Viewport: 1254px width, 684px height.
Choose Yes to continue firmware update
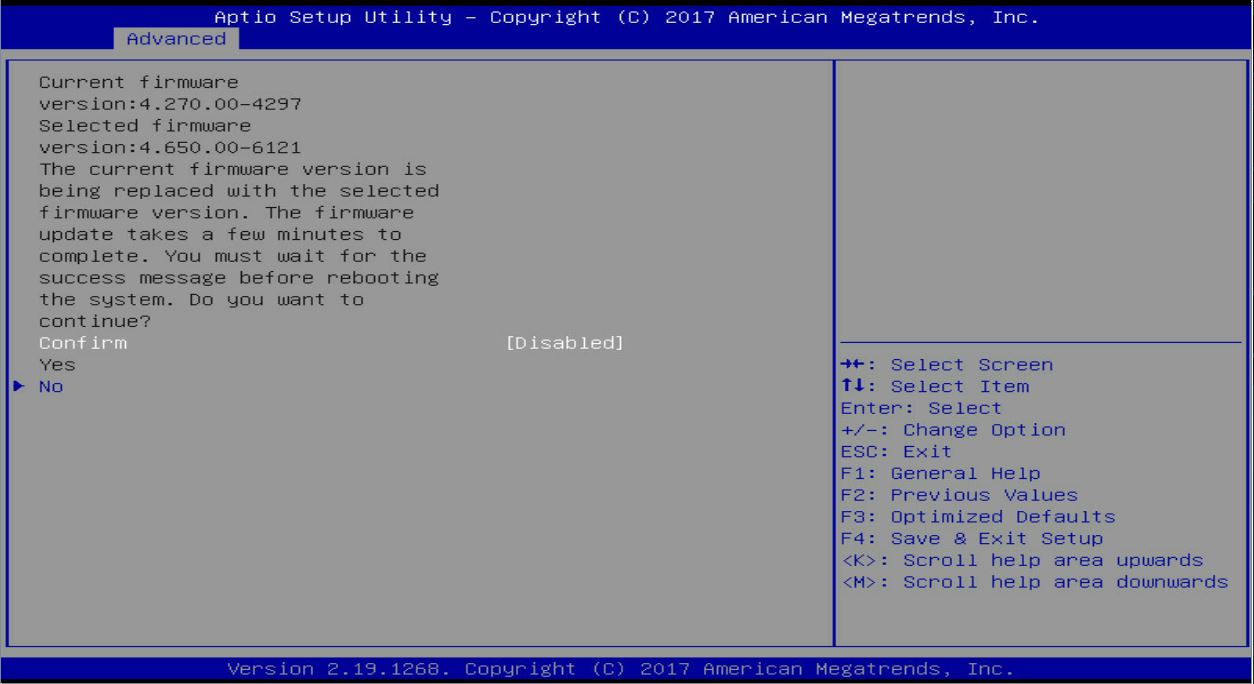coord(57,365)
